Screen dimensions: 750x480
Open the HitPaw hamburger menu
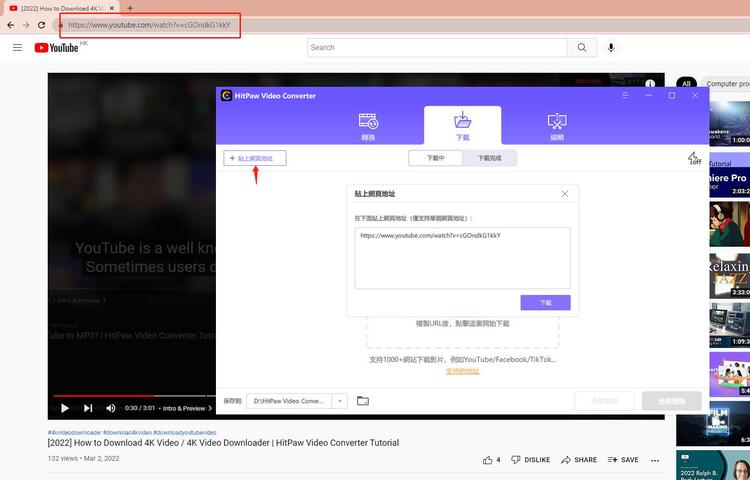point(625,96)
